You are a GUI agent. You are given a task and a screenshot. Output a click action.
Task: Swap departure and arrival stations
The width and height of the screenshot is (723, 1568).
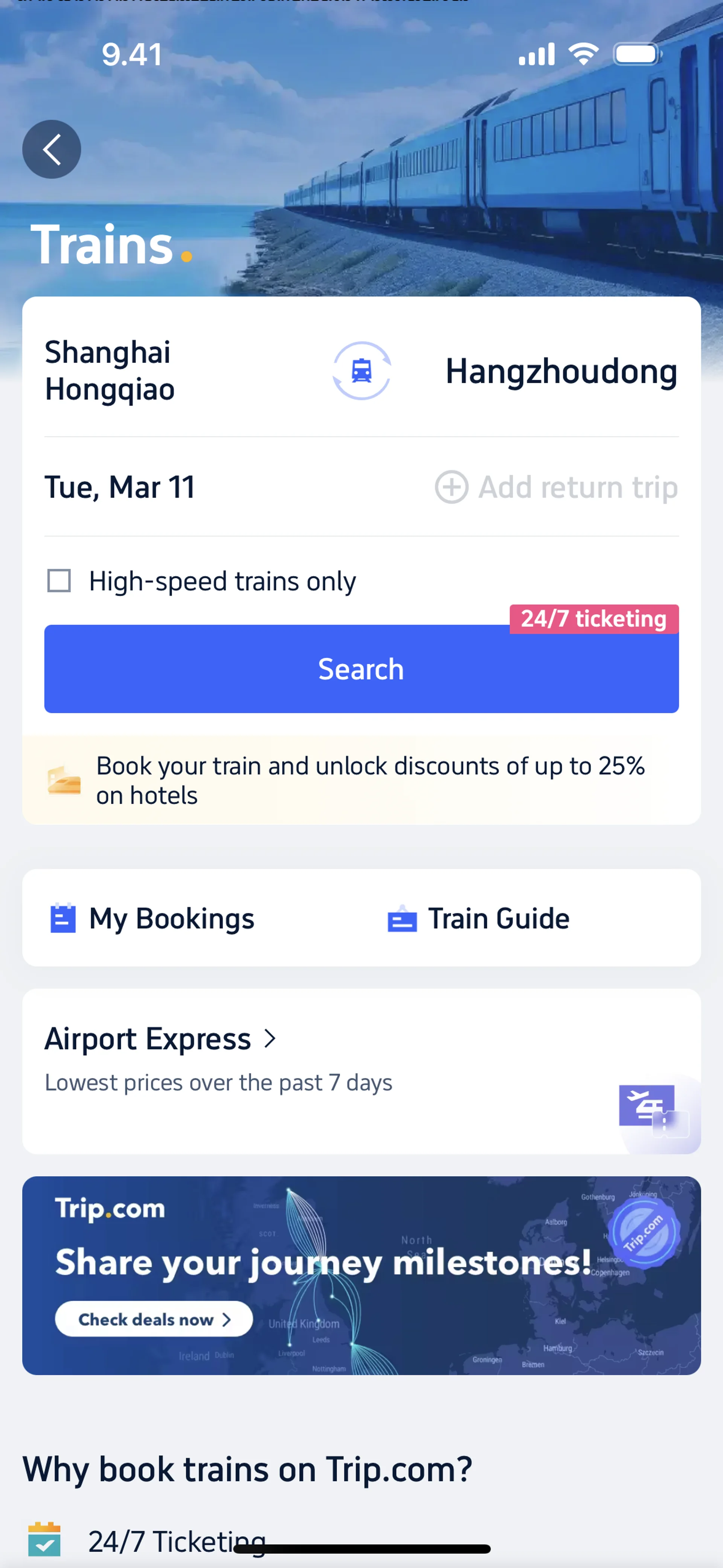[361, 371]
